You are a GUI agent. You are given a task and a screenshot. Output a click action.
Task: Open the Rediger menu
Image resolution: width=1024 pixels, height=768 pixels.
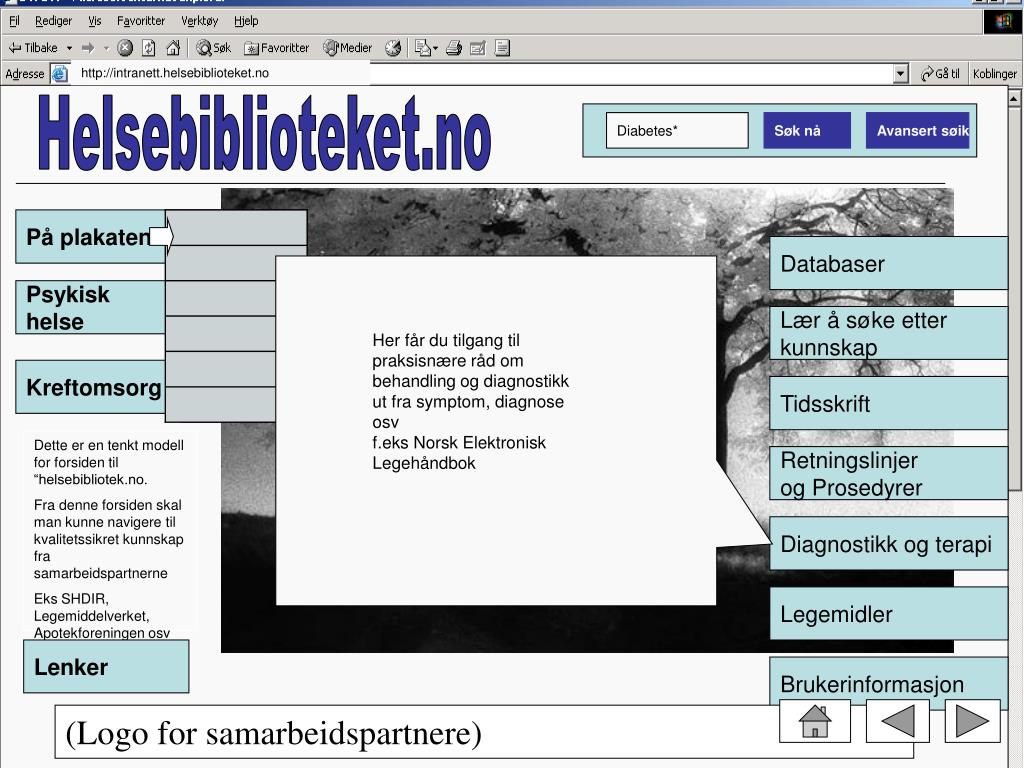[54, 21]
